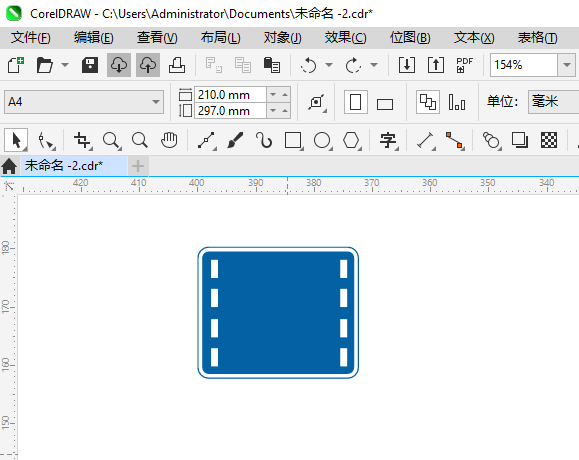The image size is (579, 460).
Task: Open the 文件(F) menu
Action: [30, 38]
